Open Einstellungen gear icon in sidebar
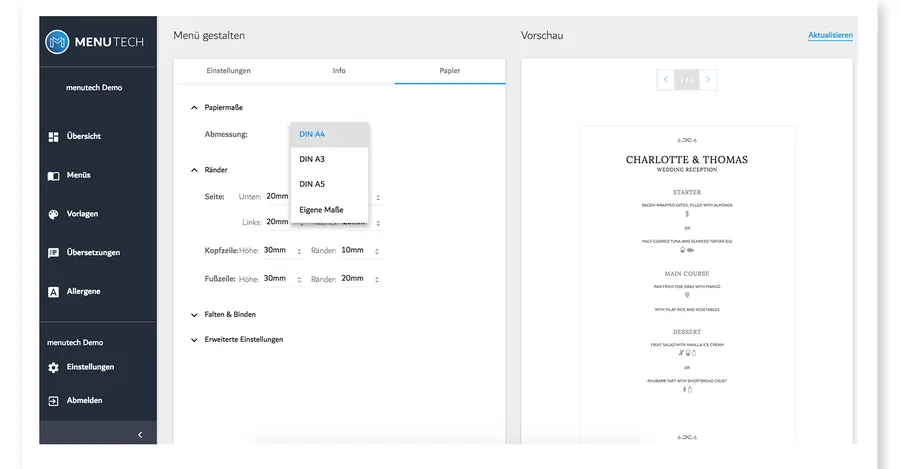 54,367
